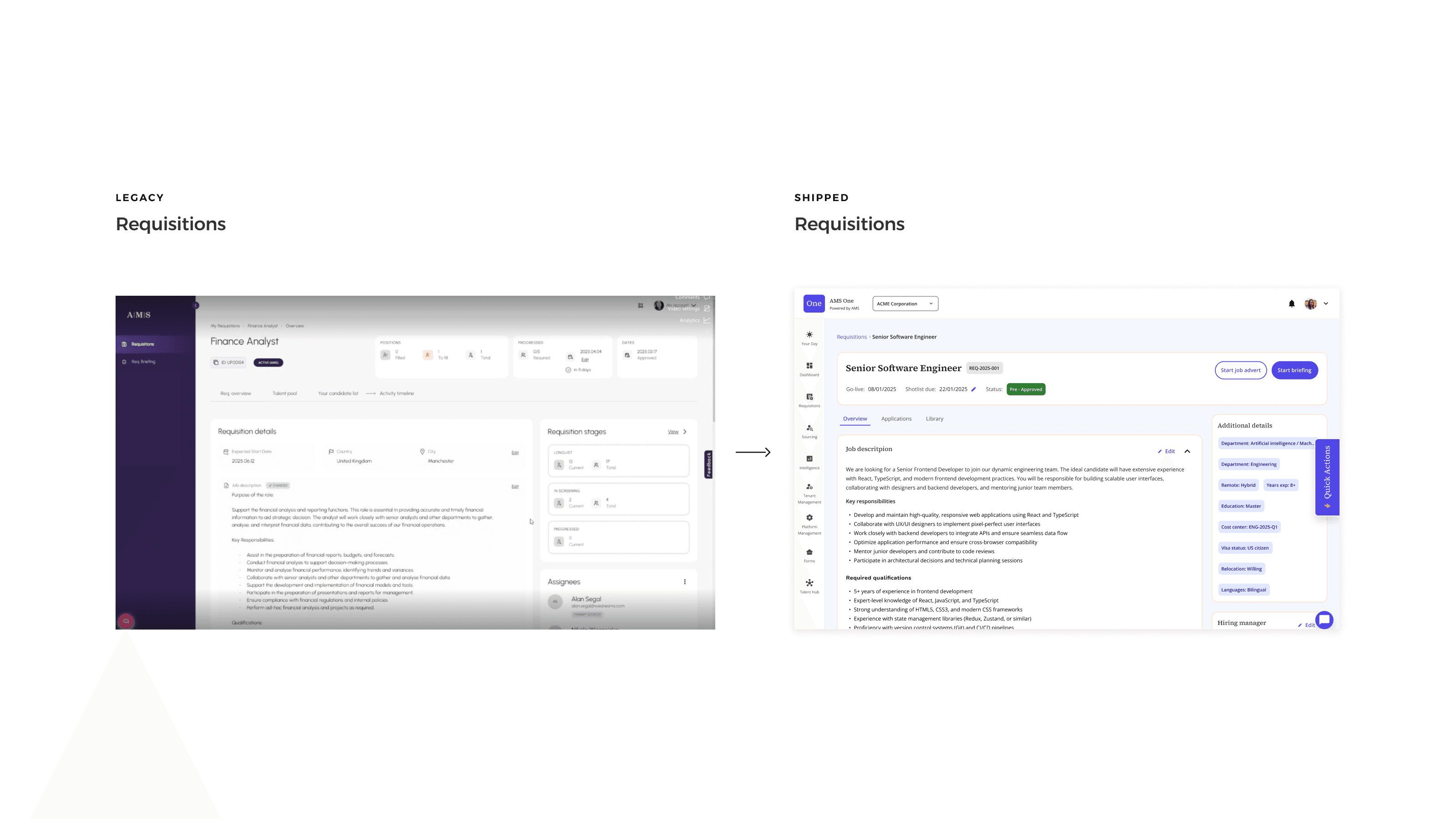Image resolution: width=1456 pixels, height=819 pixels.
Task: Open Intelligence in shipped sidebar
Action: pyautogui.click(x=809, y=462)
